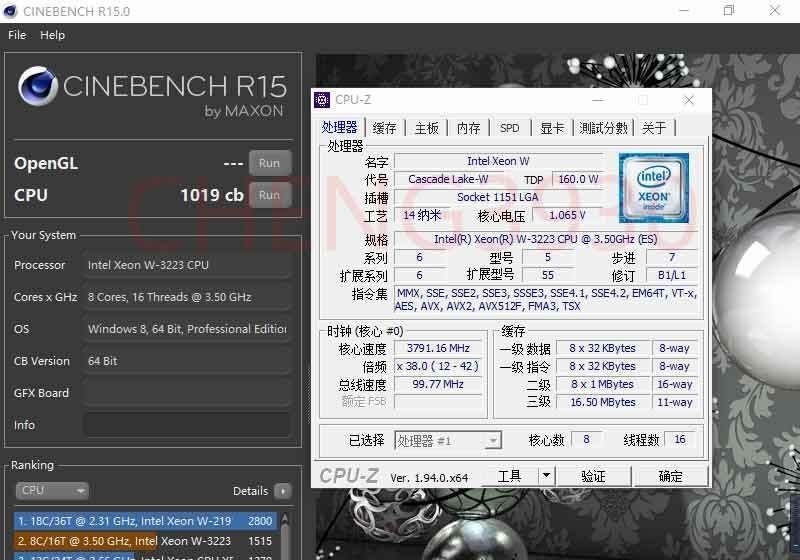
Task: Expand the 工具 dropdown arrow
Action: pyautogui.click(x=546, y=476)
